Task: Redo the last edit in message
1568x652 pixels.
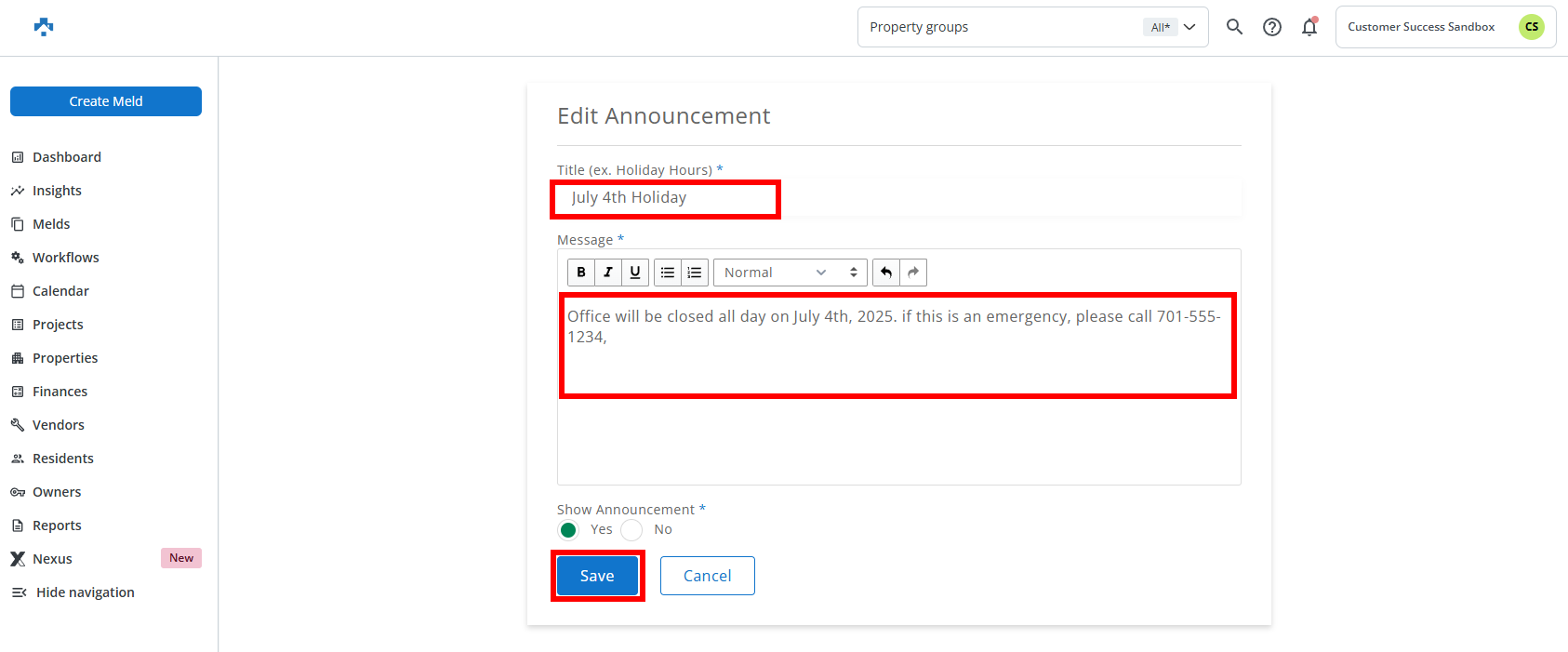Action: (913, 273)
